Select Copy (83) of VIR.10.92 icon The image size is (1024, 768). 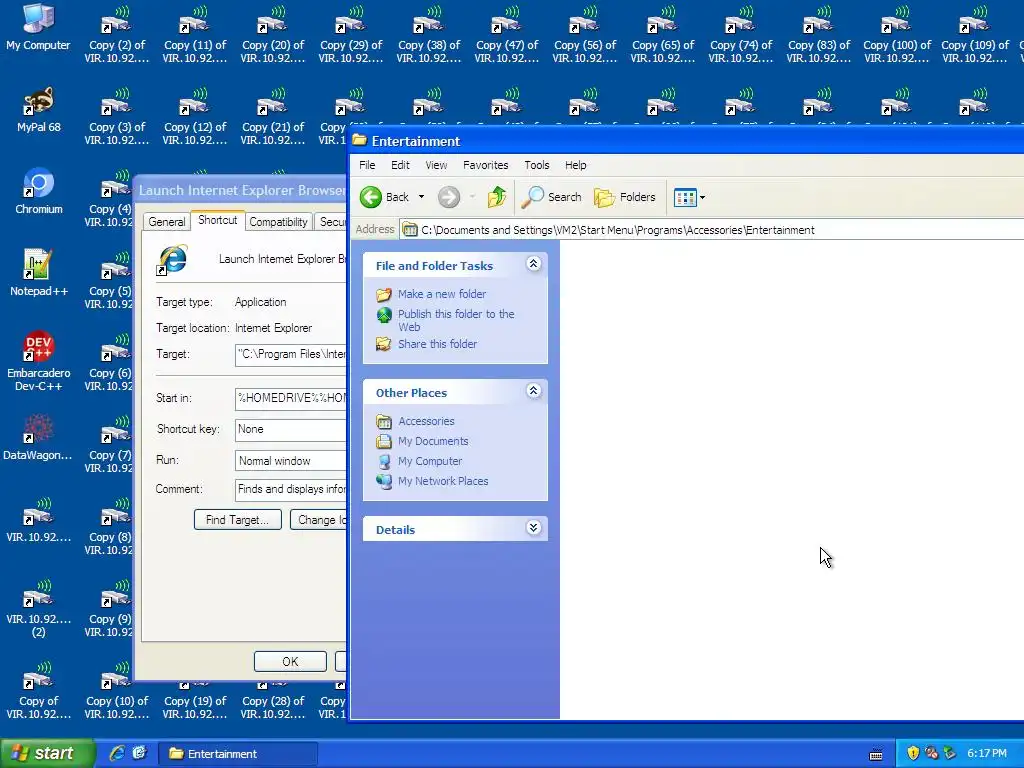[x=819, y=35]
